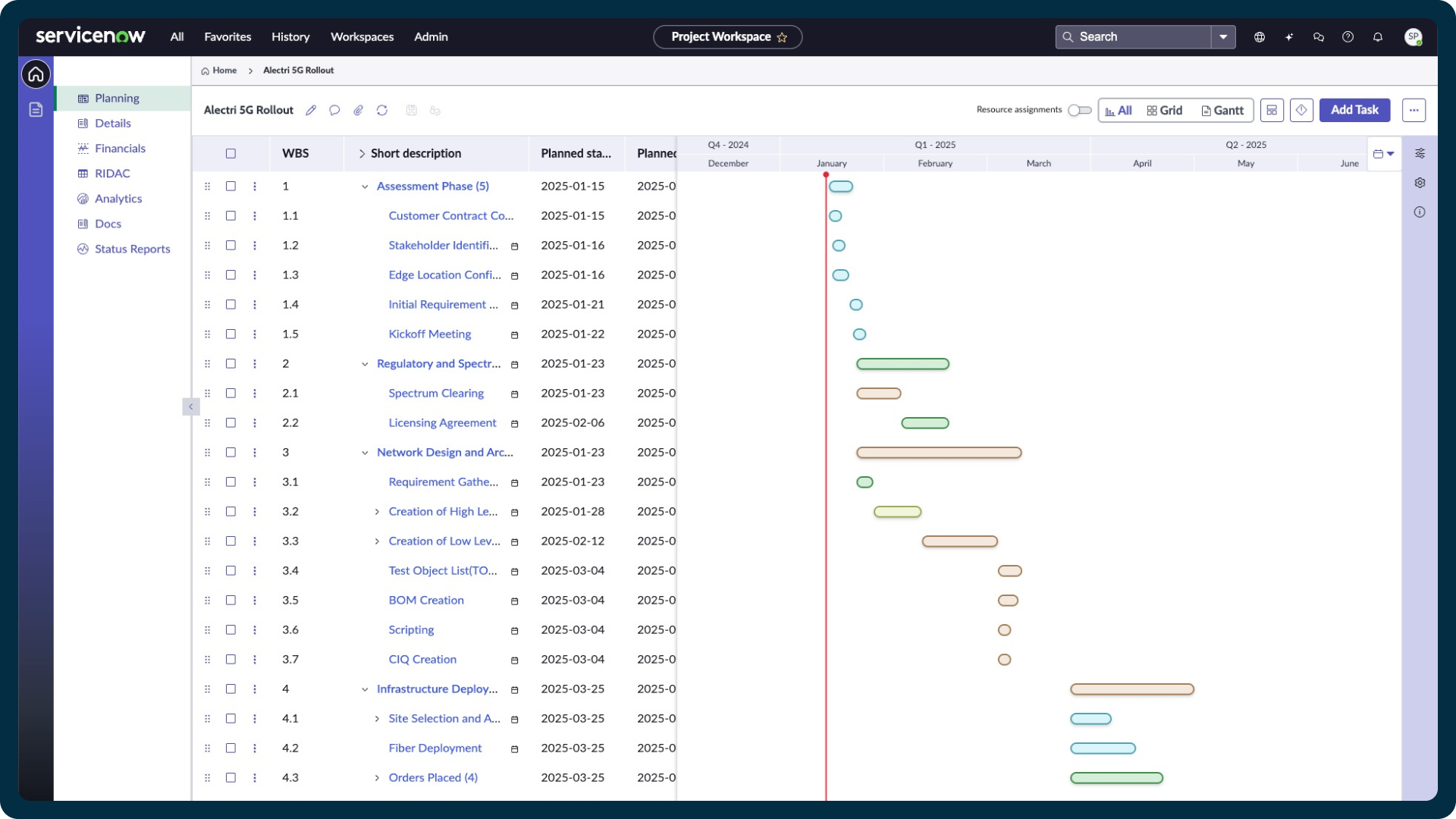This screenshot has height=819, width=1456.
Task: Open the Search dropdown arrow
Action: pyautogui.click(x=1223, y=37)
